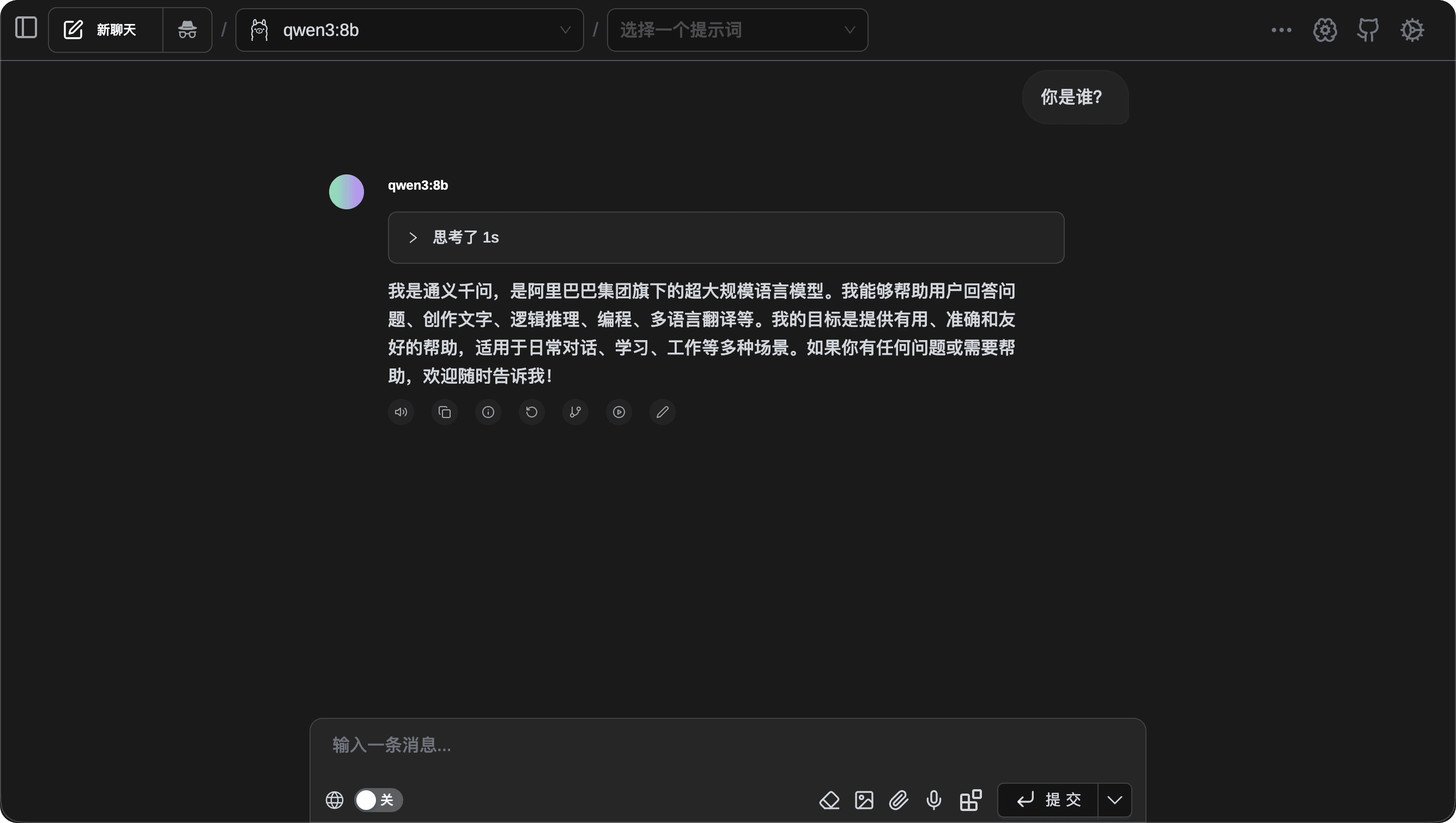Create a branch from this response
Viewport: 1456px width, 823px height.
(x=575, y=412)
